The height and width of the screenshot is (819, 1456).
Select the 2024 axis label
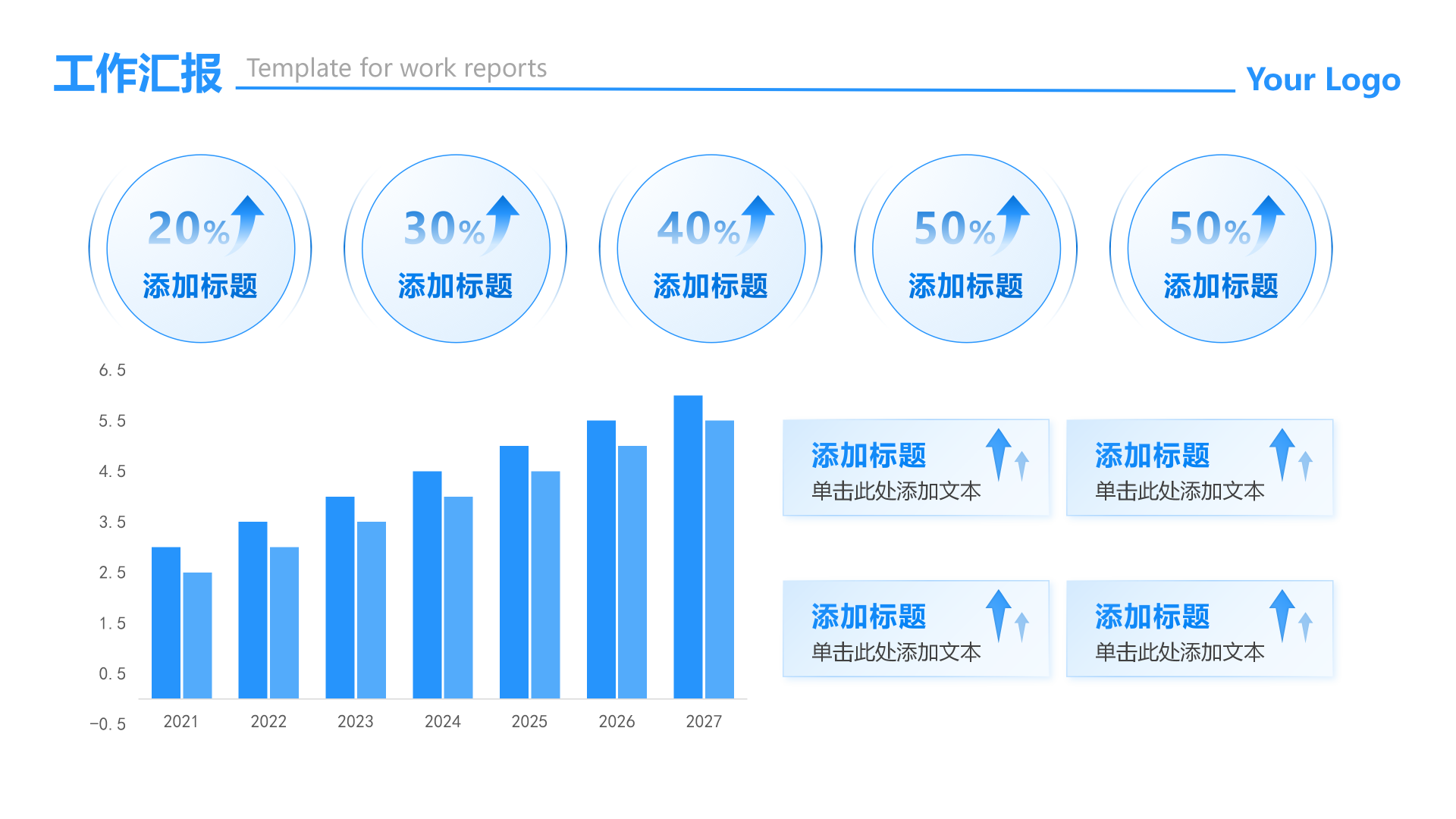pyautogui.click(x=442, y=721)
